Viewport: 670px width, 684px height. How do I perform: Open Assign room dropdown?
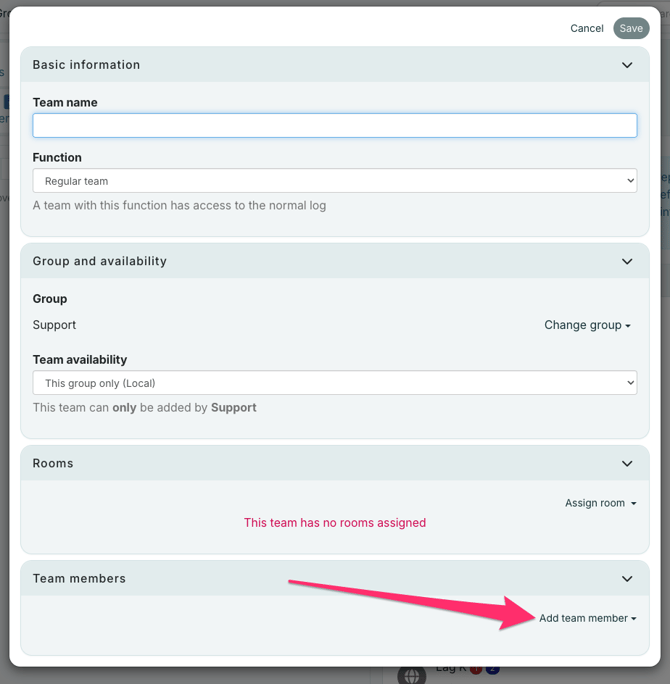(x=600, y=503)
